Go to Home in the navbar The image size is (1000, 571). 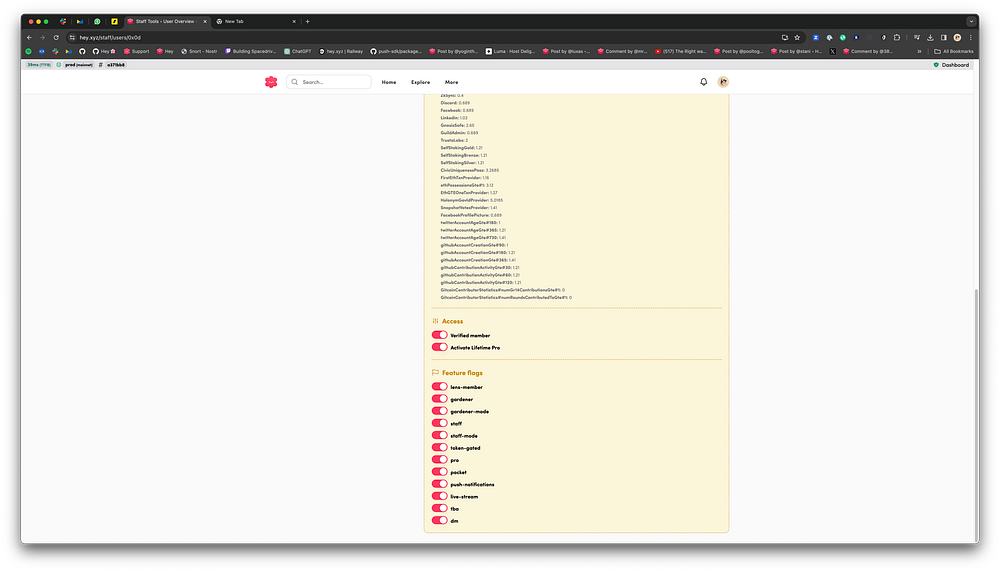(389, 82)
